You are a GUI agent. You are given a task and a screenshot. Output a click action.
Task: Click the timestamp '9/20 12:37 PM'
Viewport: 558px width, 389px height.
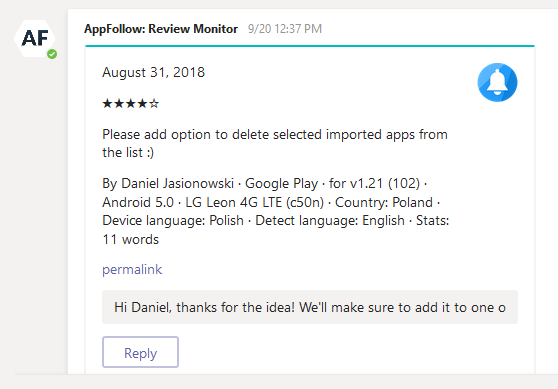click(x=285, y=29)
